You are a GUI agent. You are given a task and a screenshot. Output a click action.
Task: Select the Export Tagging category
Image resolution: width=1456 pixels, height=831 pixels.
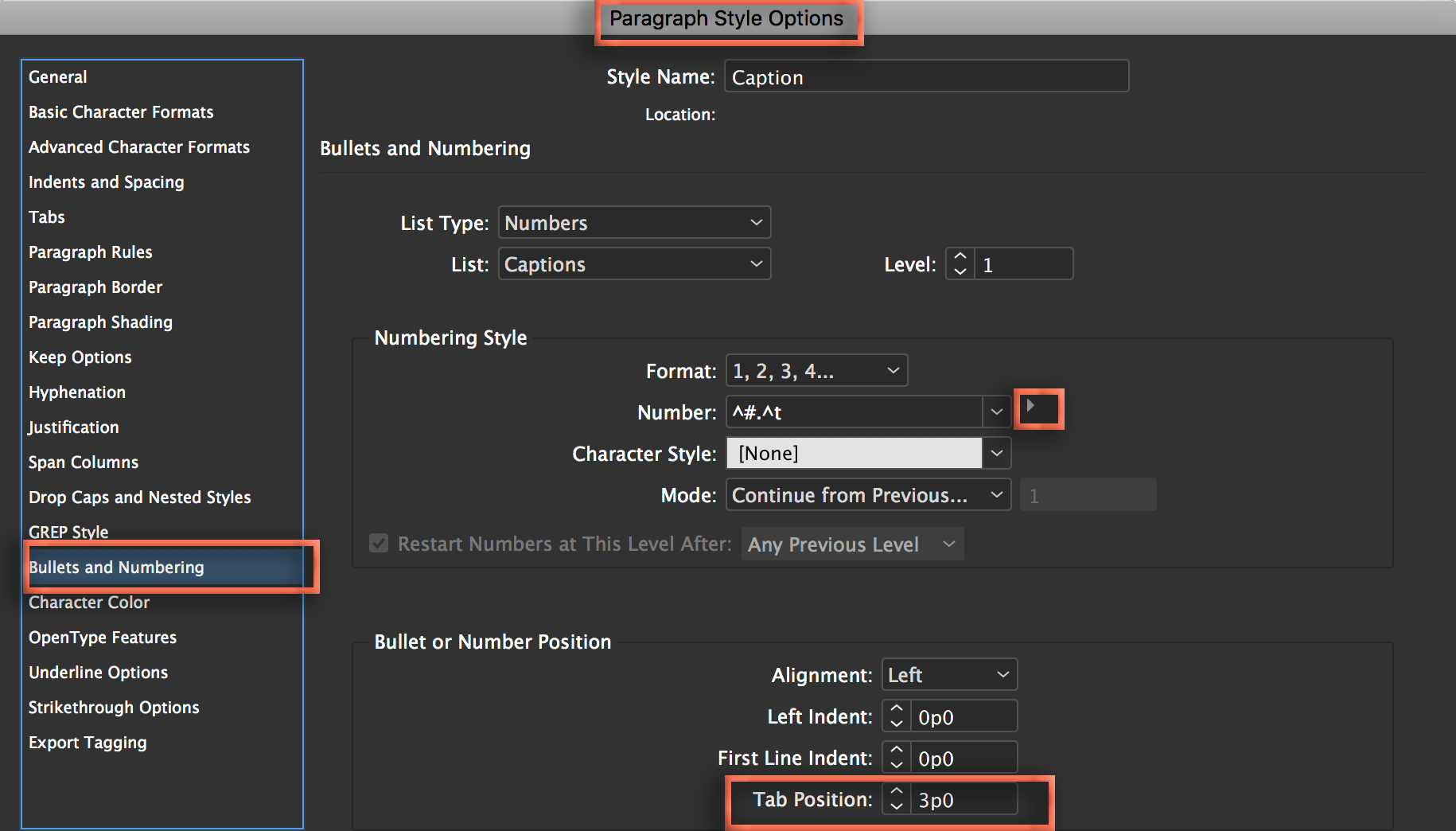88,743
